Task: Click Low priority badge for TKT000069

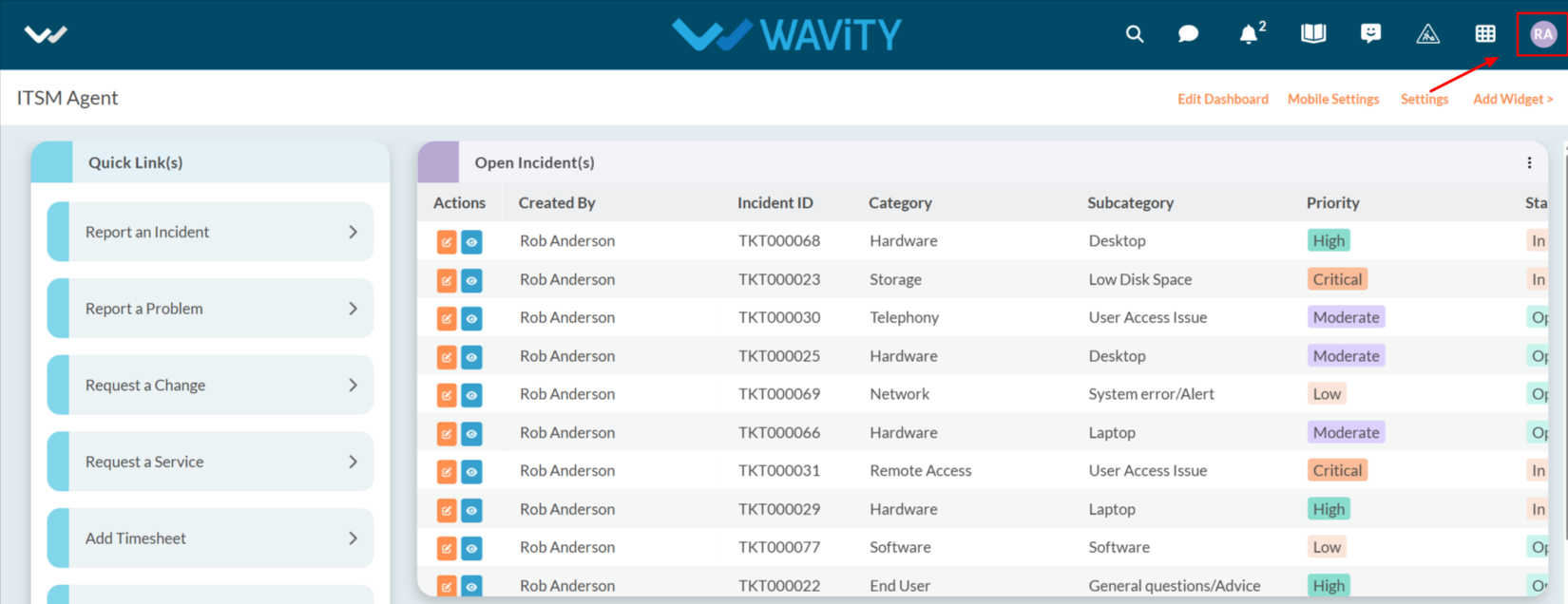Action: (x=1327, y=394)
